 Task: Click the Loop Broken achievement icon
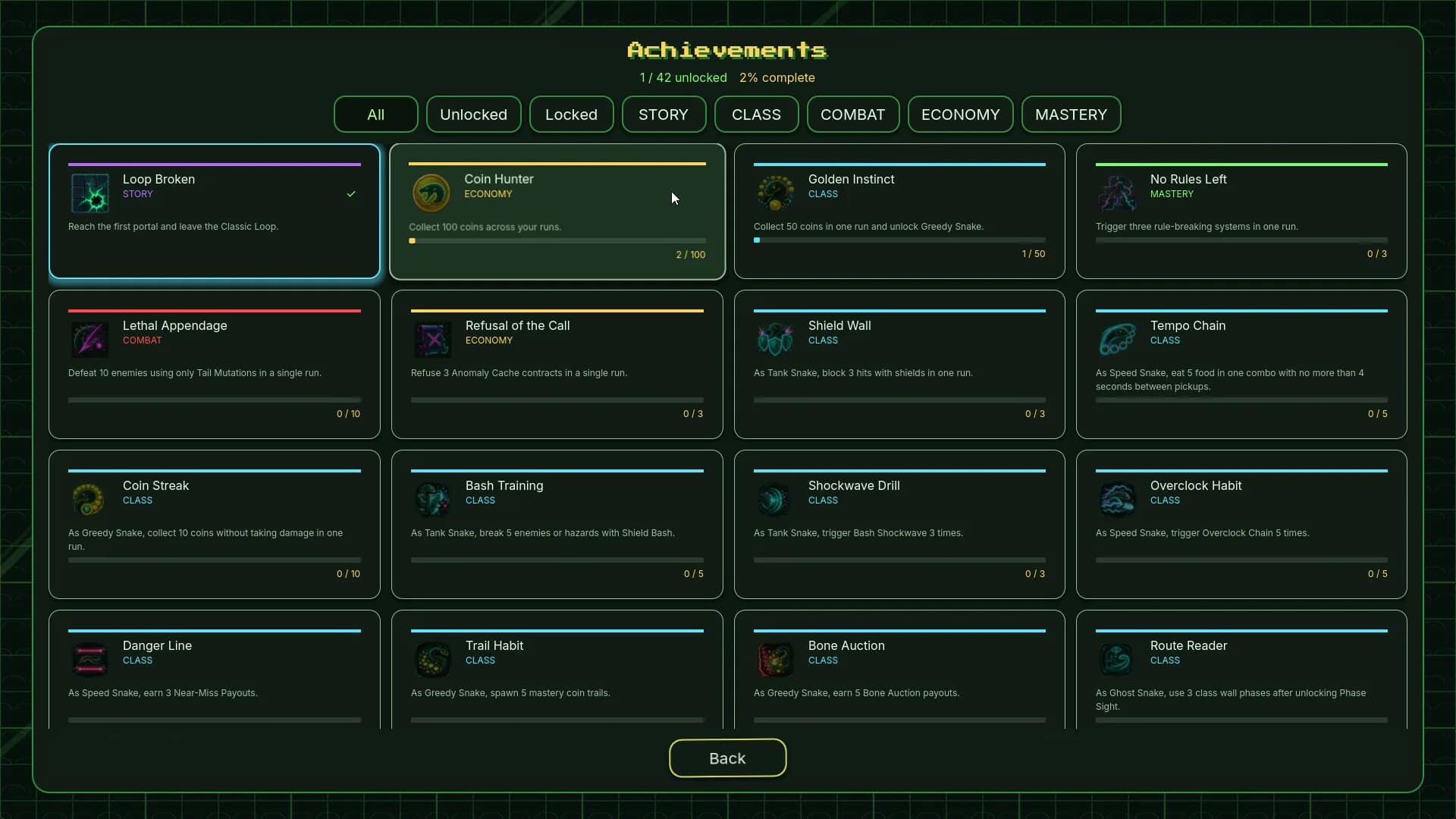[89, 193]
